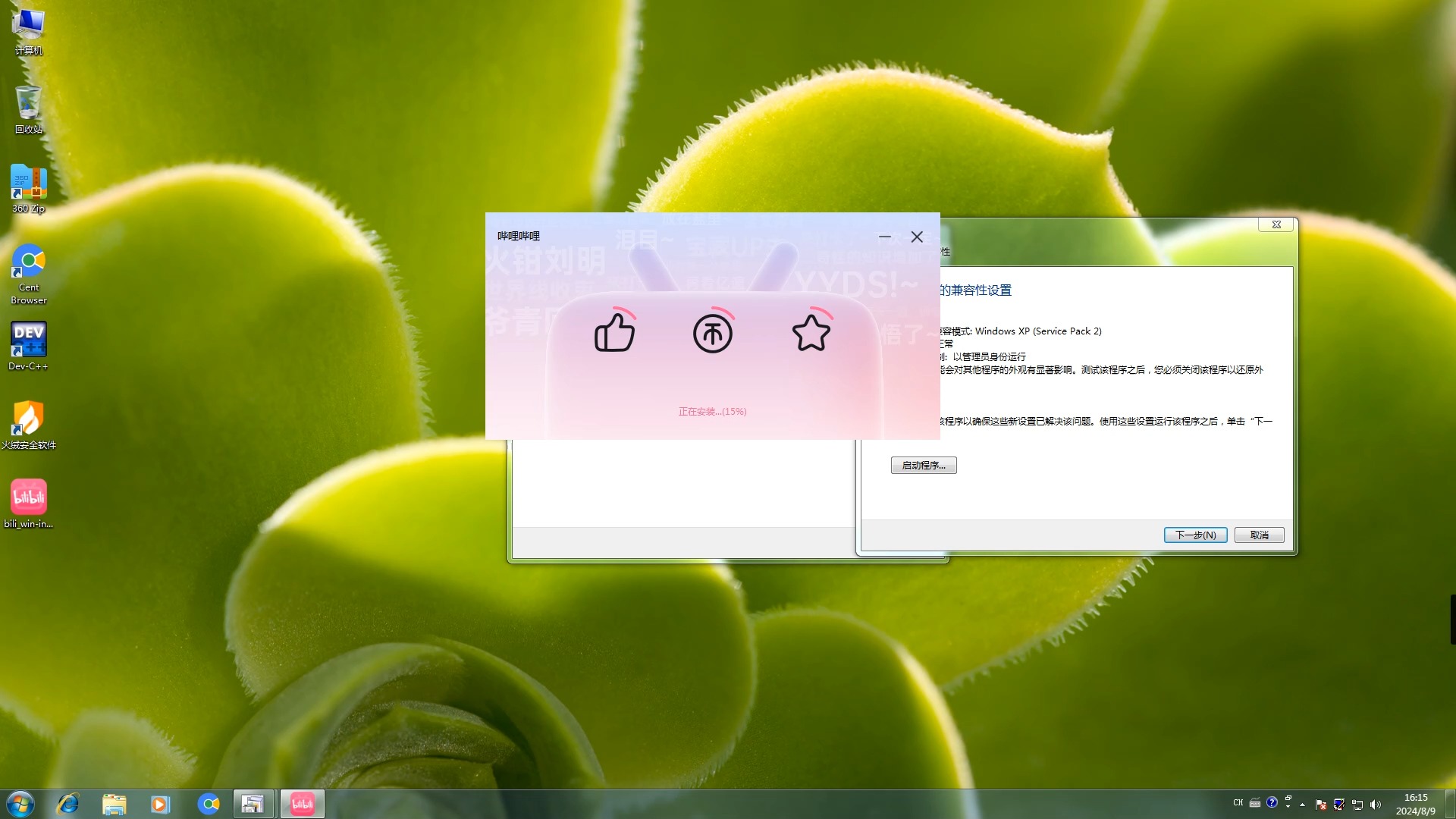Close the 哔哩哔哩 installer window
This screenshot has height=819, width=1456.
point(917,237)
